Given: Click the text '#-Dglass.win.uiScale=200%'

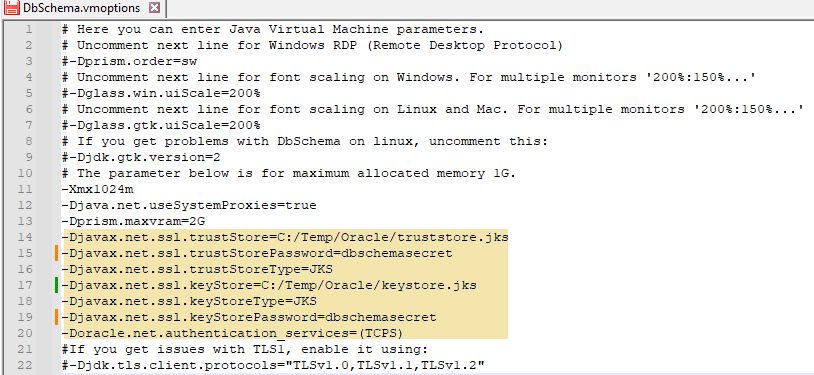Looking at the screenshot, I should (160, 93).
